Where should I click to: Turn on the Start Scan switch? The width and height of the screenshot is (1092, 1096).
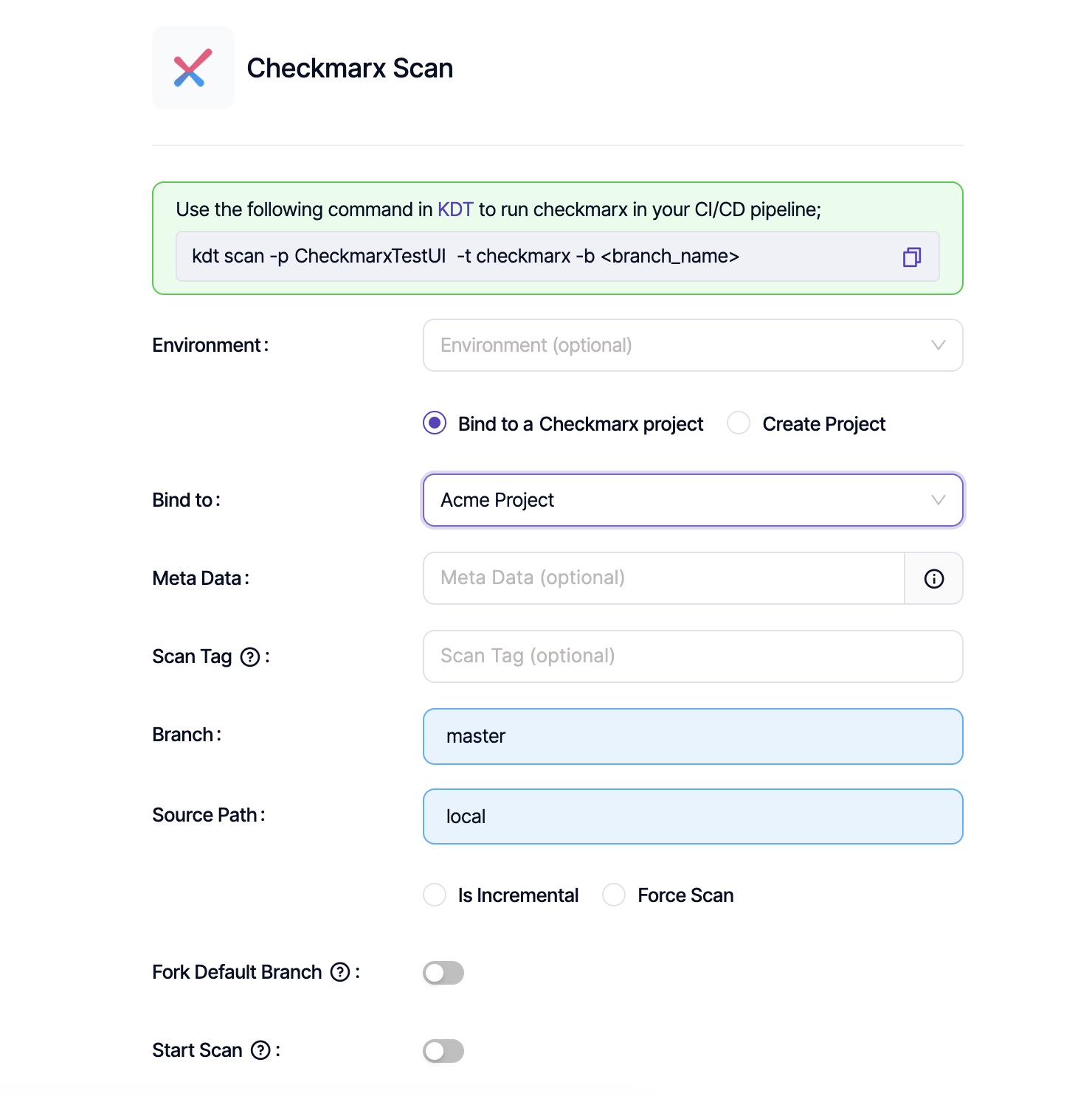pyautogui.click(x=443, y=1051)
